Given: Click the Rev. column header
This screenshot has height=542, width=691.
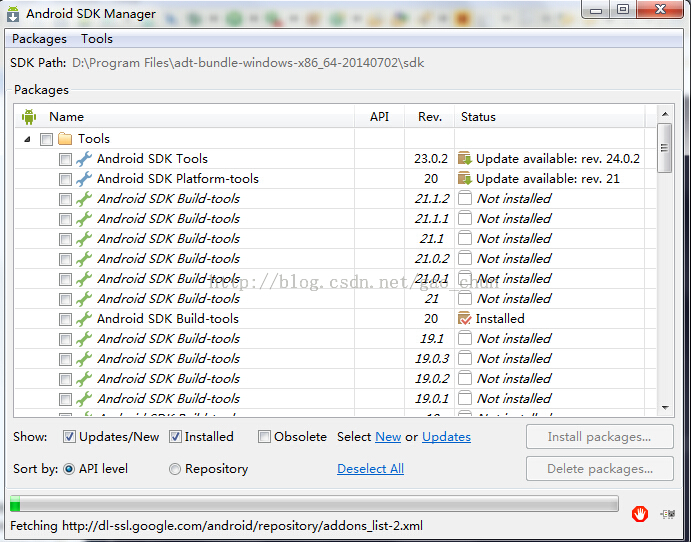Looking at the screenshot, I should 430,117.
